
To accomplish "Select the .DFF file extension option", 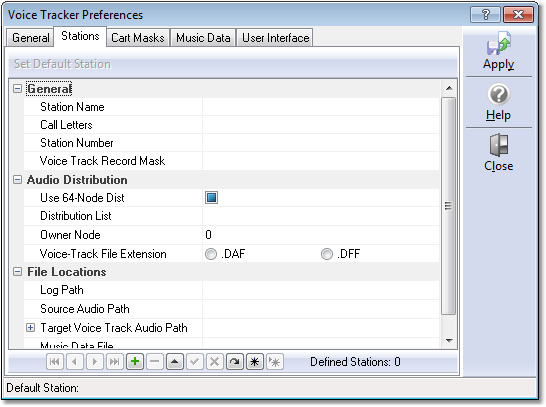I will click(x=327, y=254).
